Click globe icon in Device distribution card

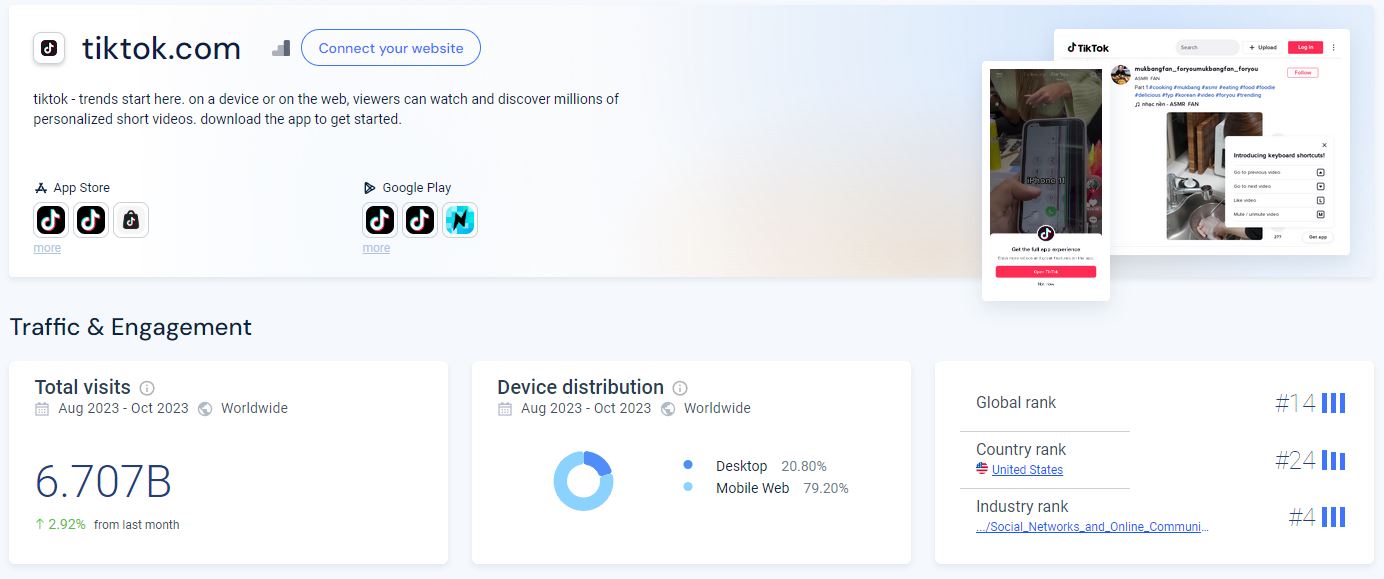coord(668,409)
